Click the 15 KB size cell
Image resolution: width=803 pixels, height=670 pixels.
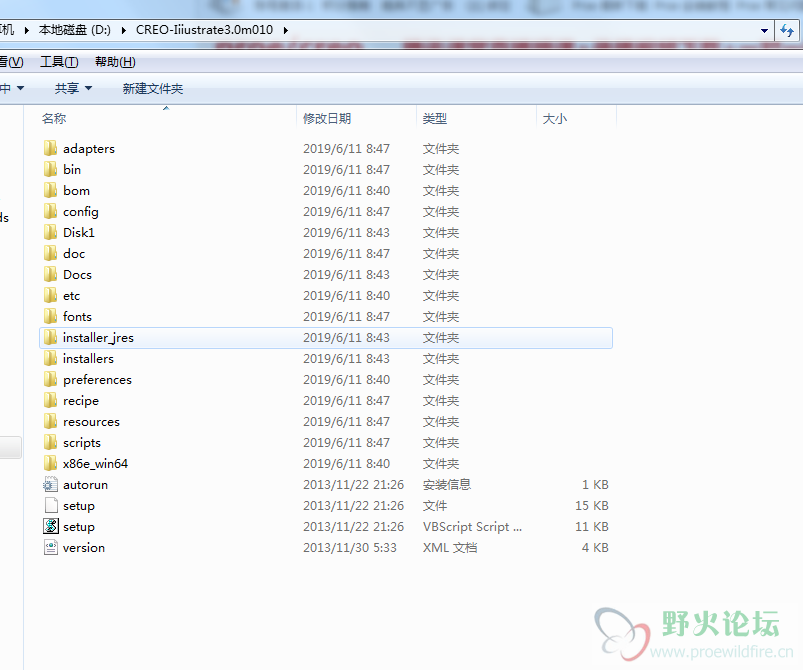(591, 506)
